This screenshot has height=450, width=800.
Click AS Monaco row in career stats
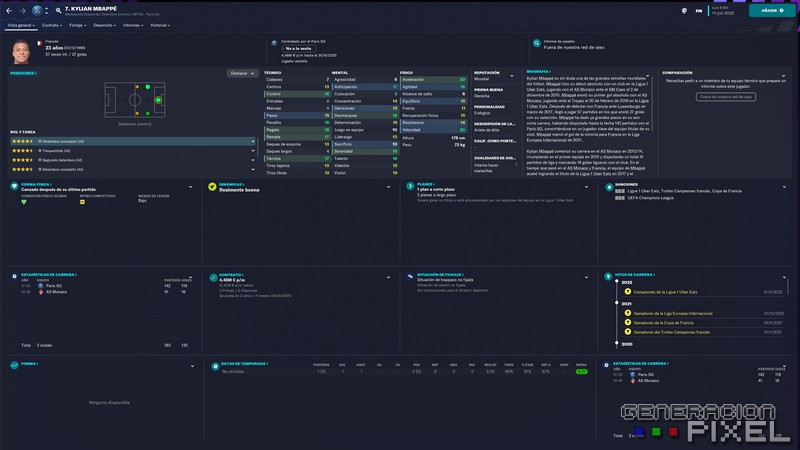pos(105,292)
